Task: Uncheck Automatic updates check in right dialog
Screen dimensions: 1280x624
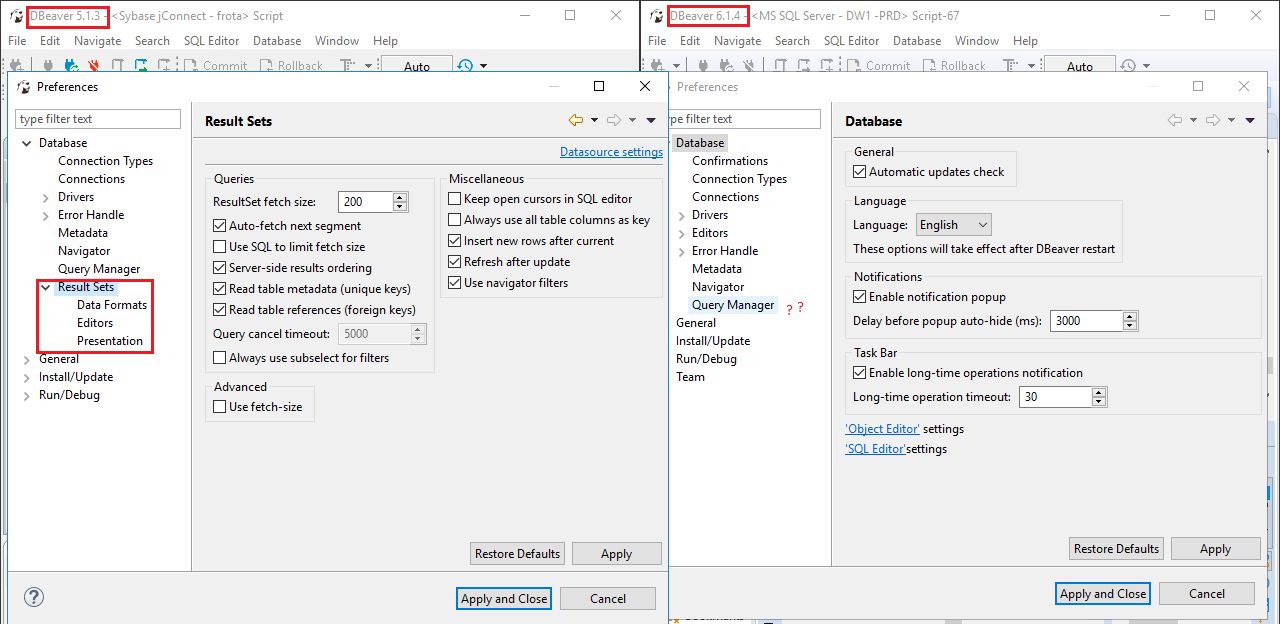Action: [860, 172]
